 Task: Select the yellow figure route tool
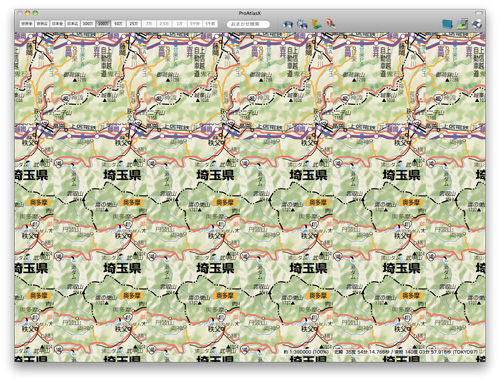point(316,24)
